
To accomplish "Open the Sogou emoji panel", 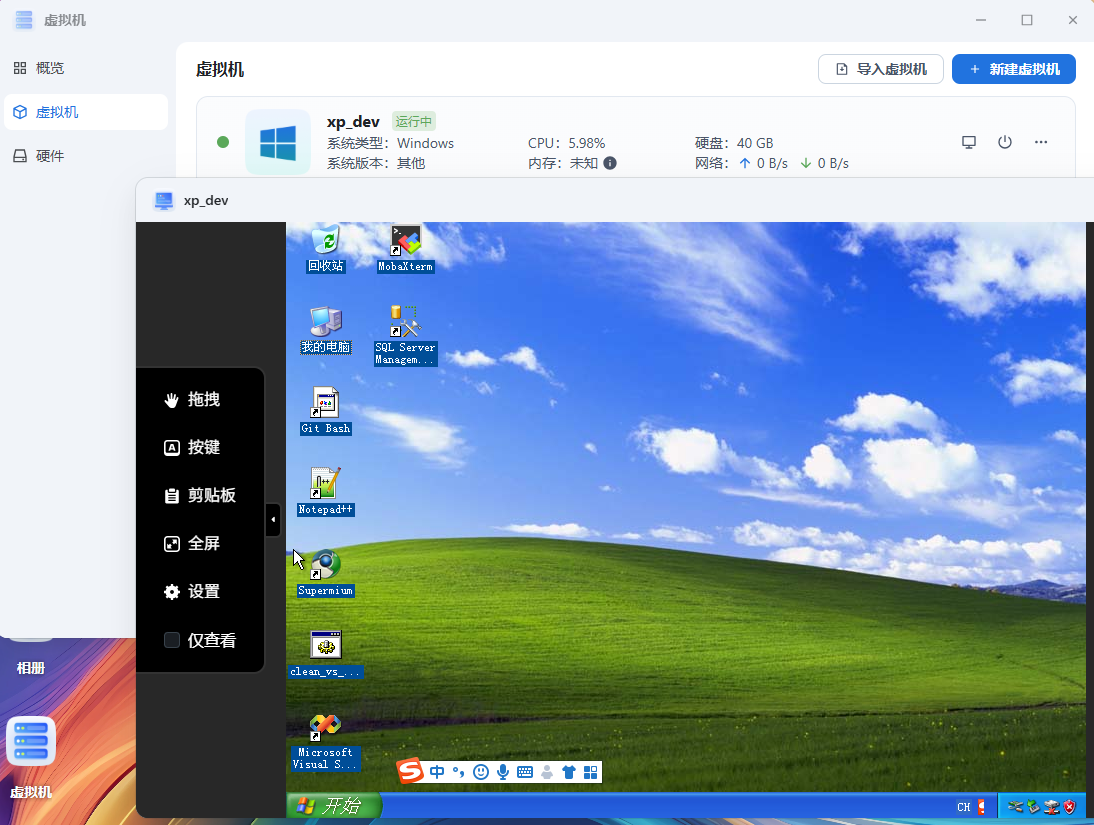I will [x=481, y=772].
